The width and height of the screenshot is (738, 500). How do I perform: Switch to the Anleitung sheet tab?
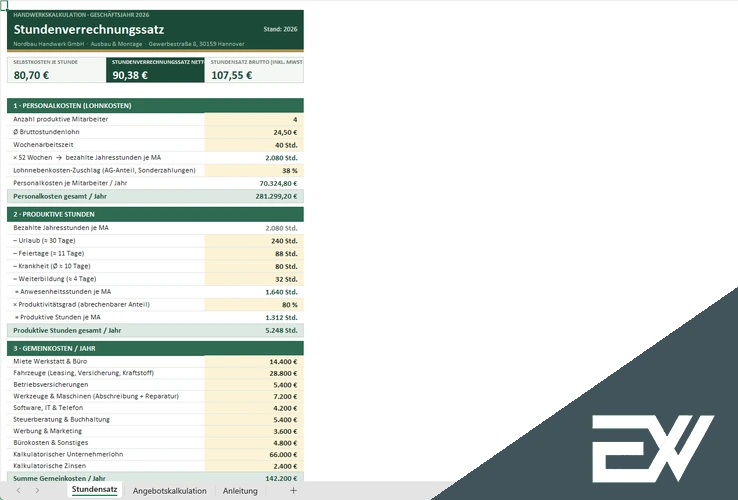[240, 491]
